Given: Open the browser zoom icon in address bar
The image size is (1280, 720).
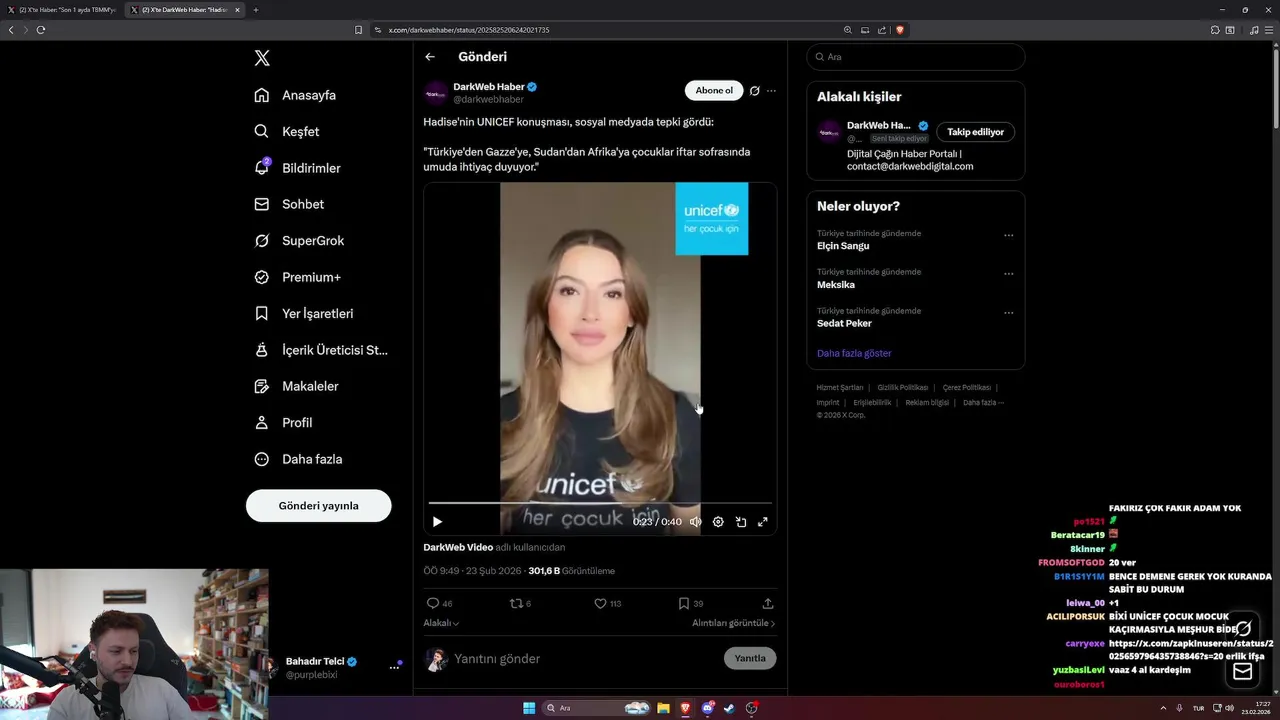Looking at the screenshot, I should pyautogui.click(x=848, y=30).
